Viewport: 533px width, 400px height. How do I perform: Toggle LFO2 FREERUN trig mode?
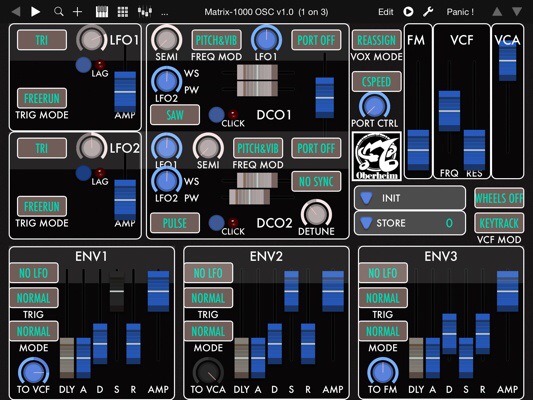click(x=42, y=206)
